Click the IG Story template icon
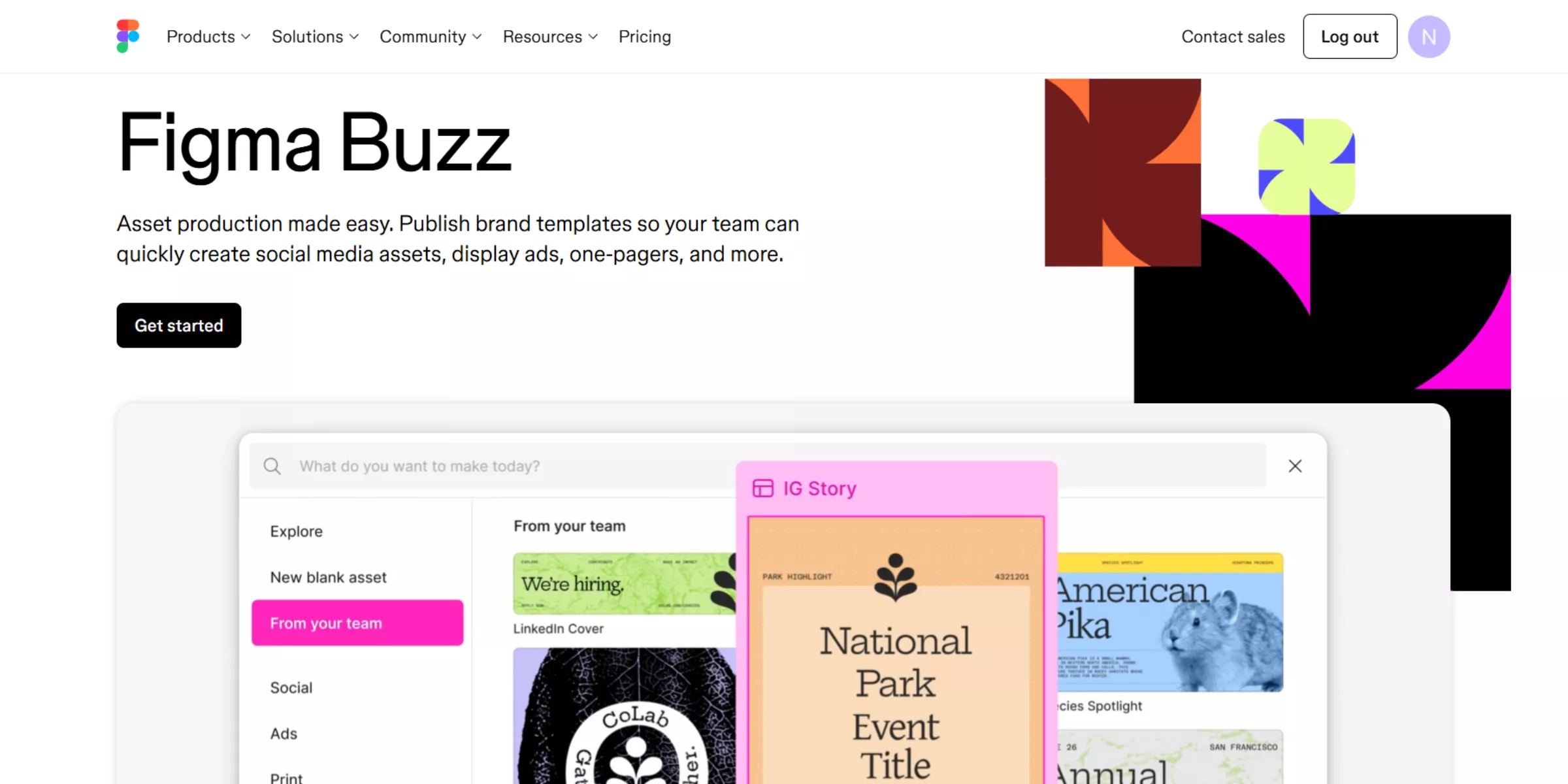 [x=762, y=488]
